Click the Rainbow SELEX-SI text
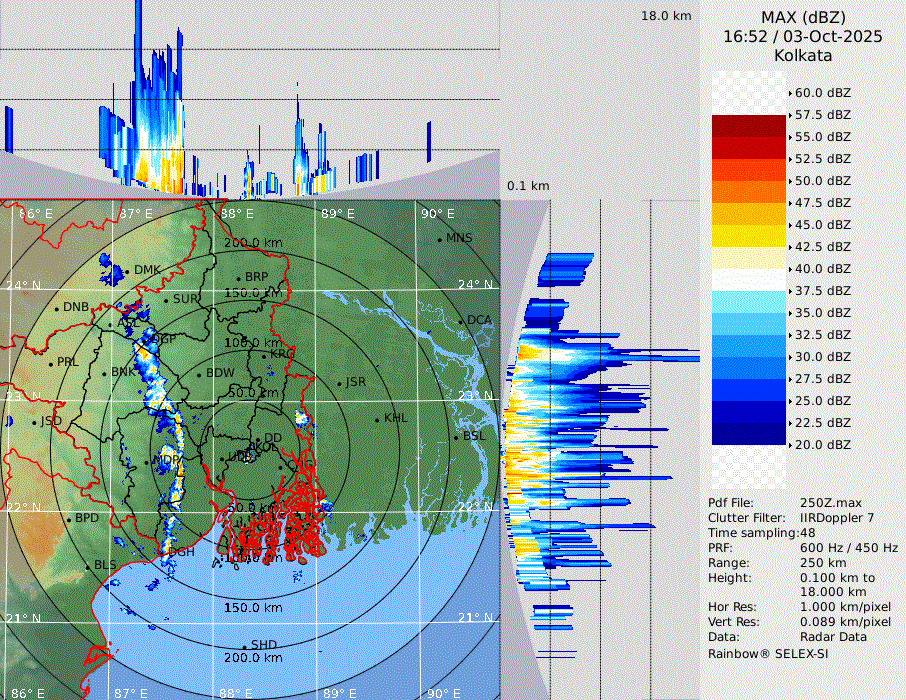Image resolution: width=906 pixels, height=700 pixels. tap(768, 653)
